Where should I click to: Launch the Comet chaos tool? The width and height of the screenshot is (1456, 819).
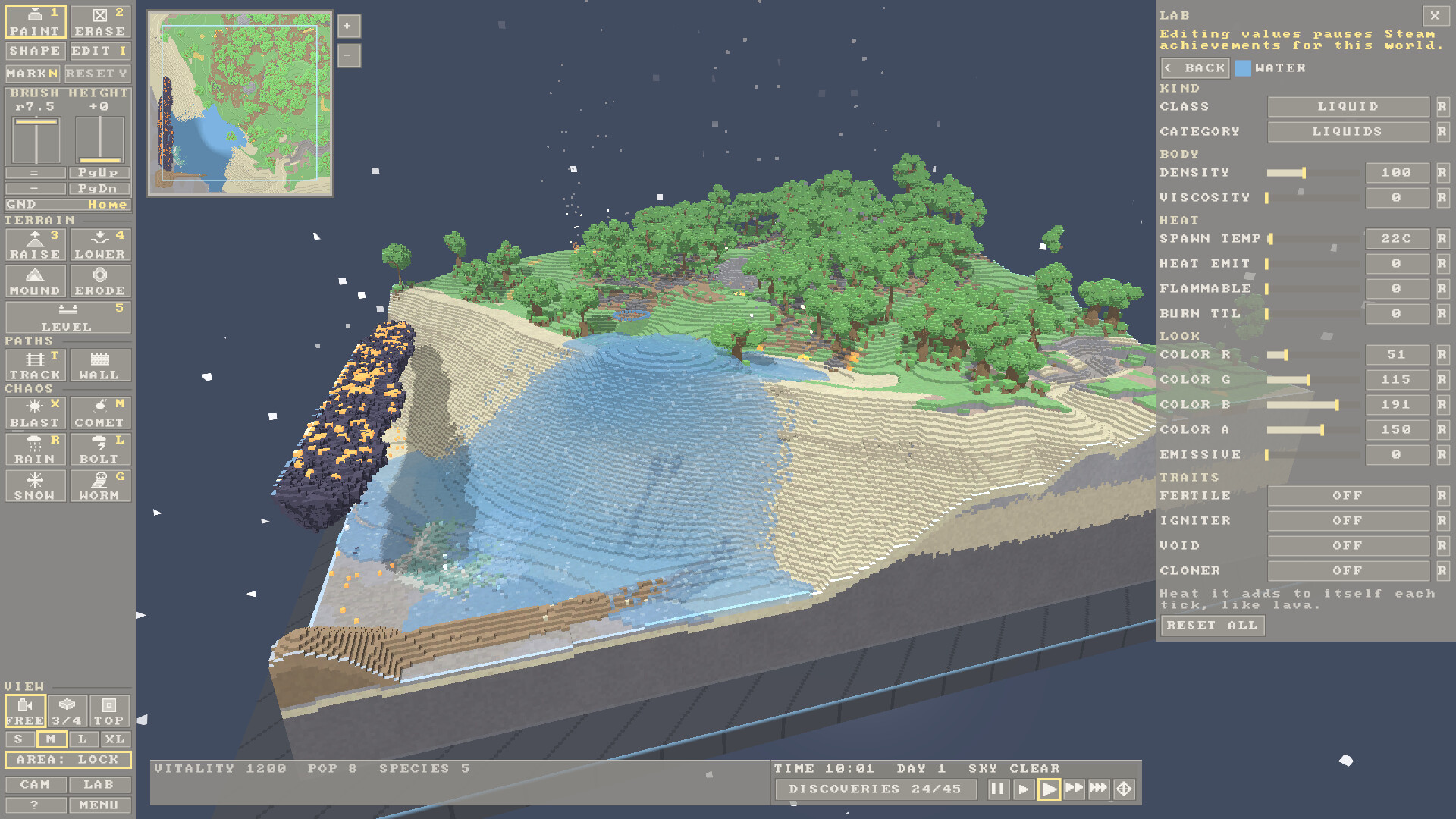100,413
